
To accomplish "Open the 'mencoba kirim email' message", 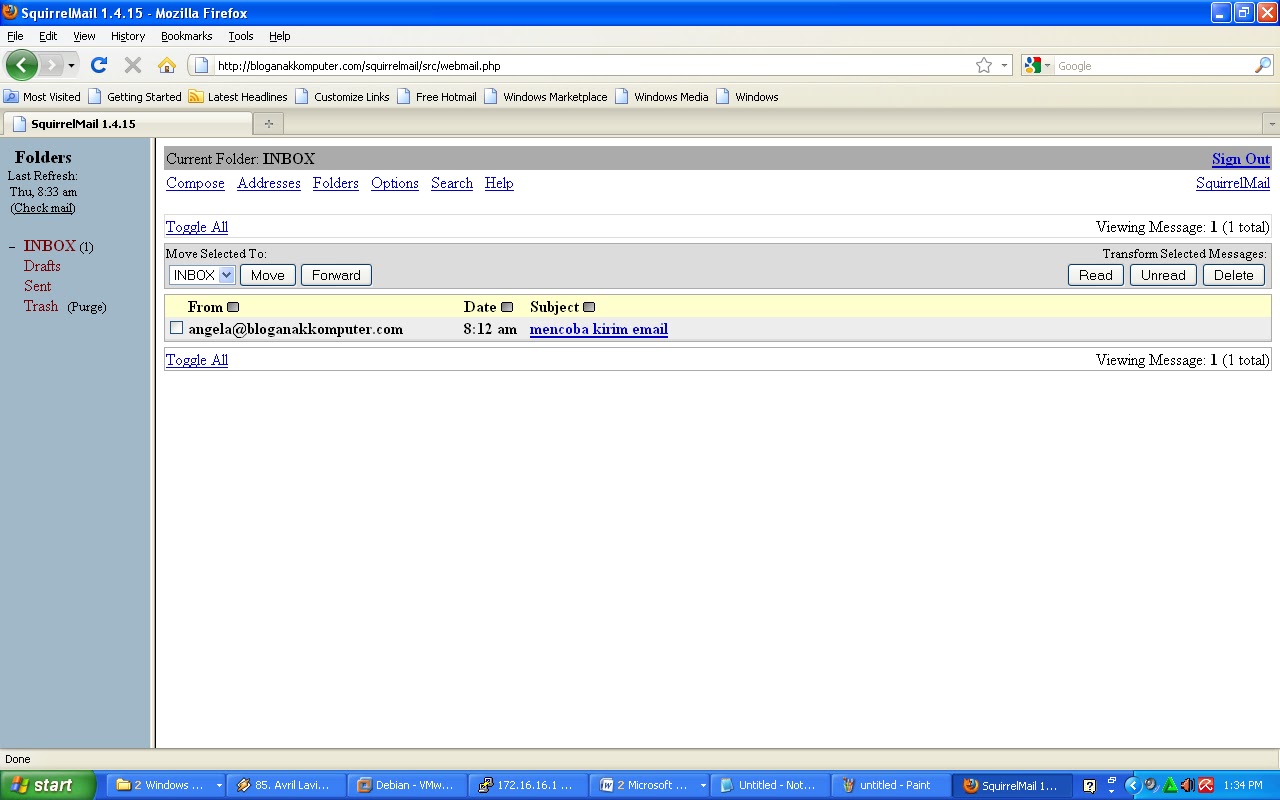I will pyautogui.click(x=599, y=329).
